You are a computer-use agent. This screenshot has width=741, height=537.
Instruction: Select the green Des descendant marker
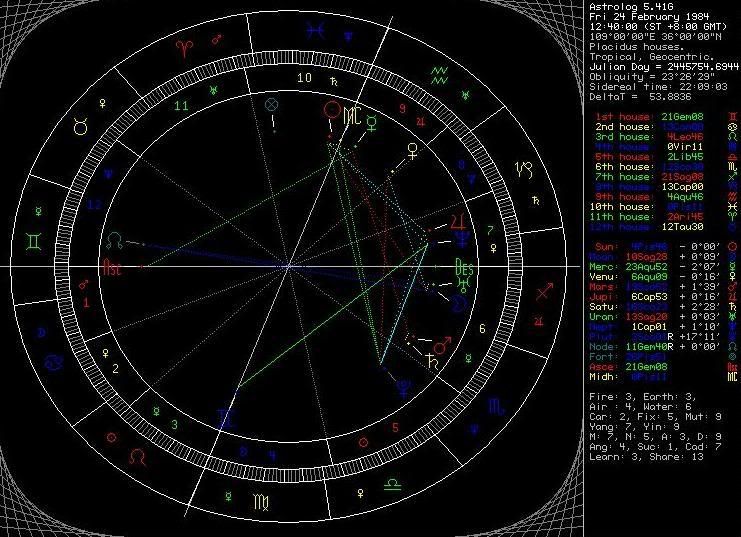[463, 268]
